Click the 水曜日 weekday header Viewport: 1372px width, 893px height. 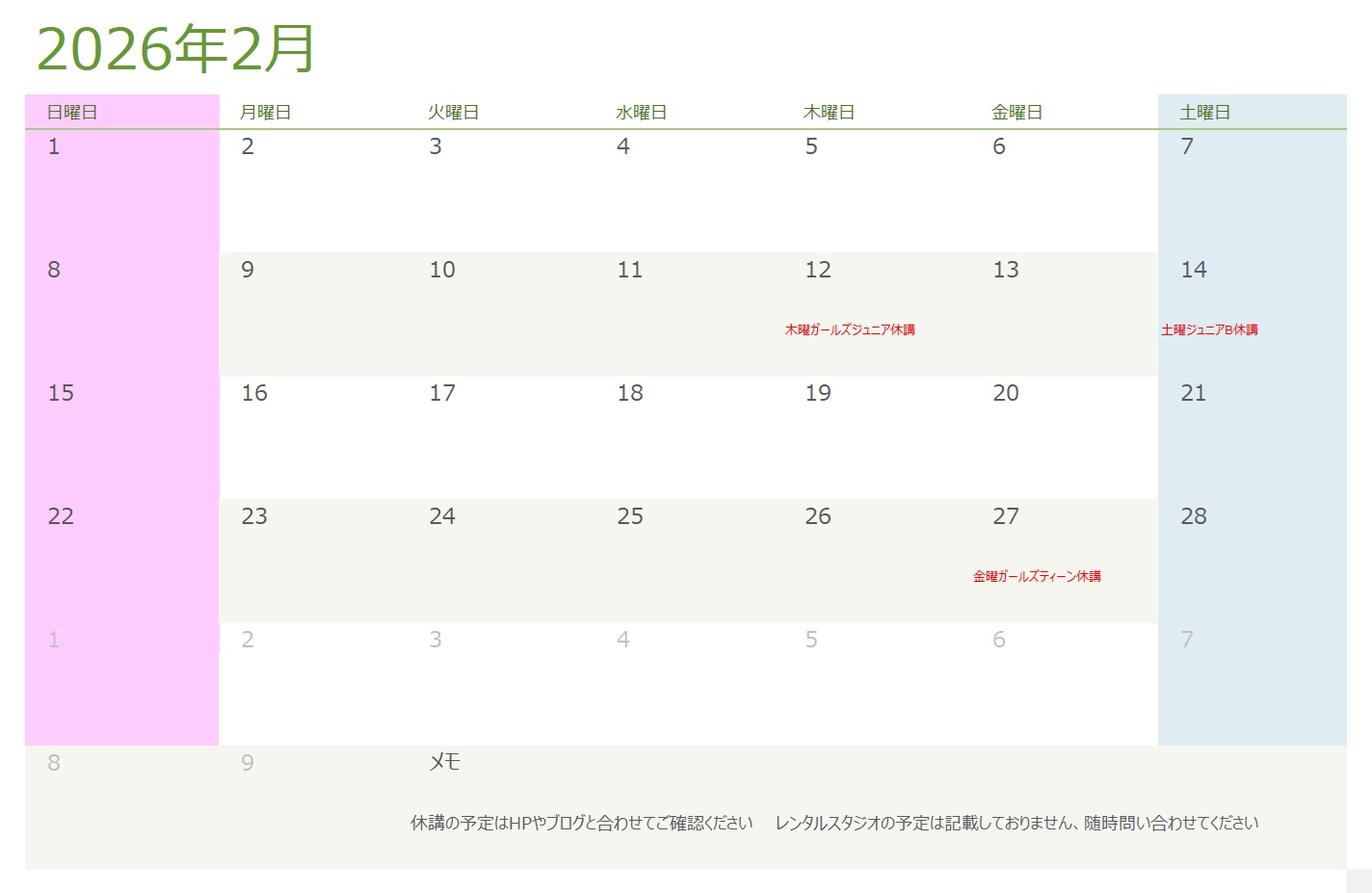tap(641, 113)
